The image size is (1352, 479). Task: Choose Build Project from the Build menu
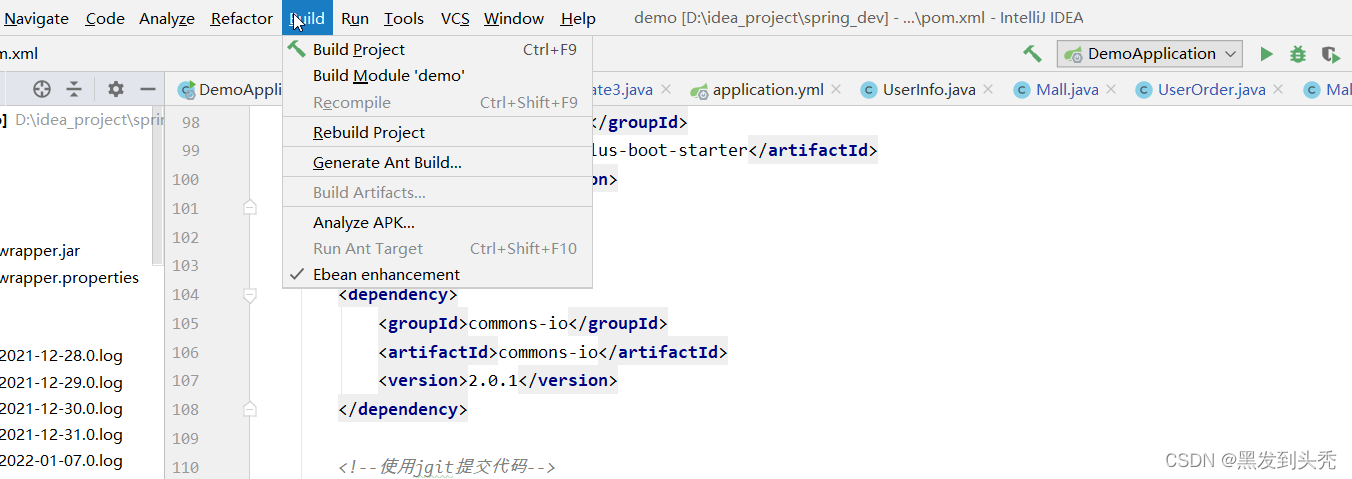point(437,49)
